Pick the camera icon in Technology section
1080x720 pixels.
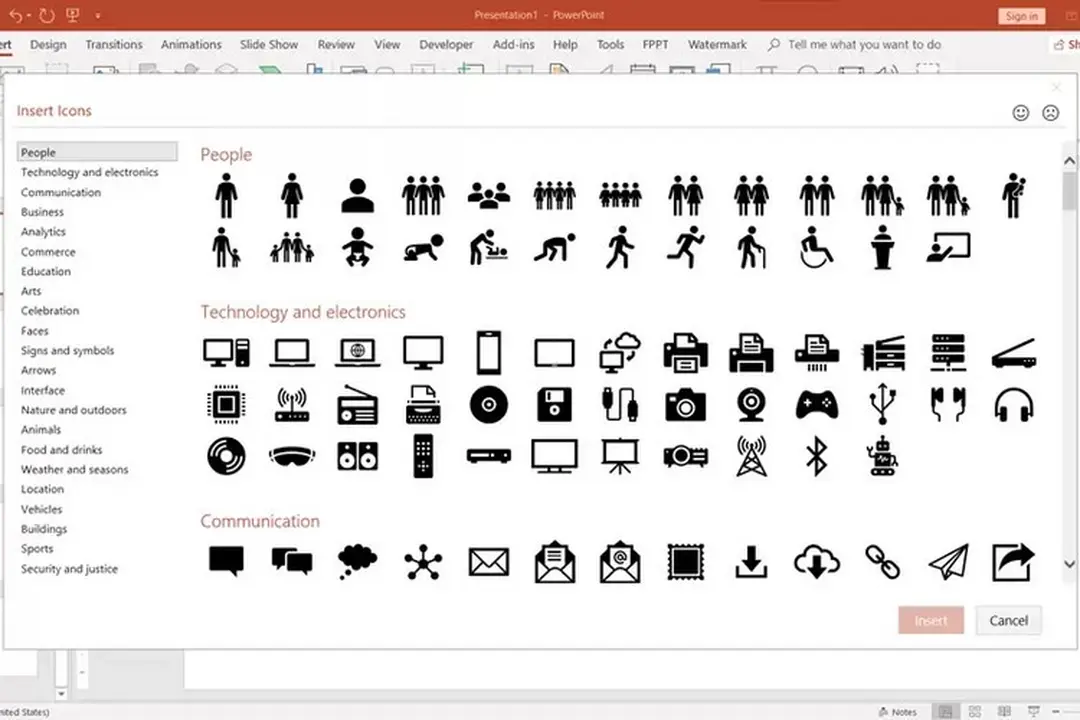685,404
